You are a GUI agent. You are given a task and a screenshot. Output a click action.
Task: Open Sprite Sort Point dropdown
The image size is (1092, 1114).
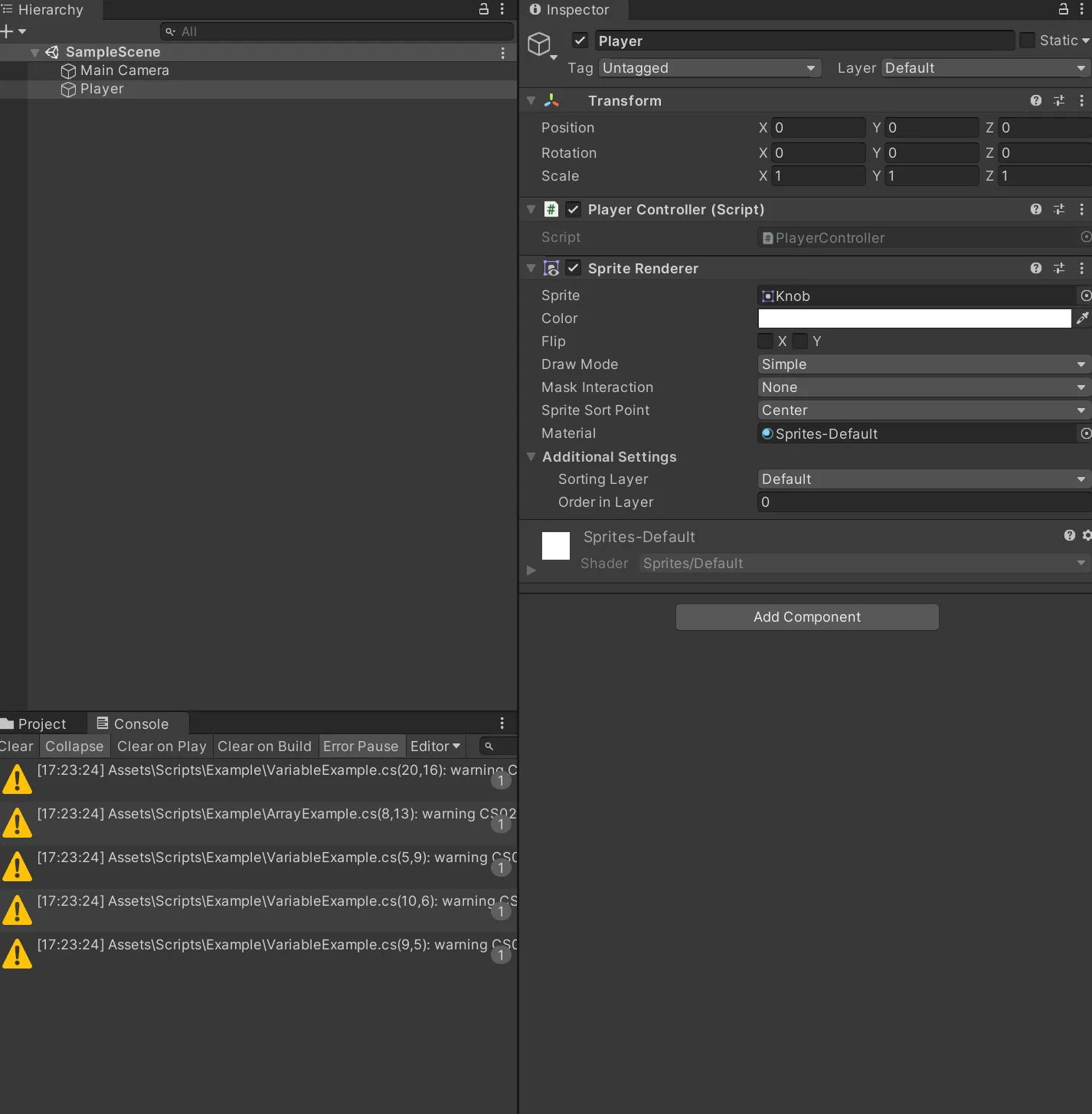pos(924,410)
